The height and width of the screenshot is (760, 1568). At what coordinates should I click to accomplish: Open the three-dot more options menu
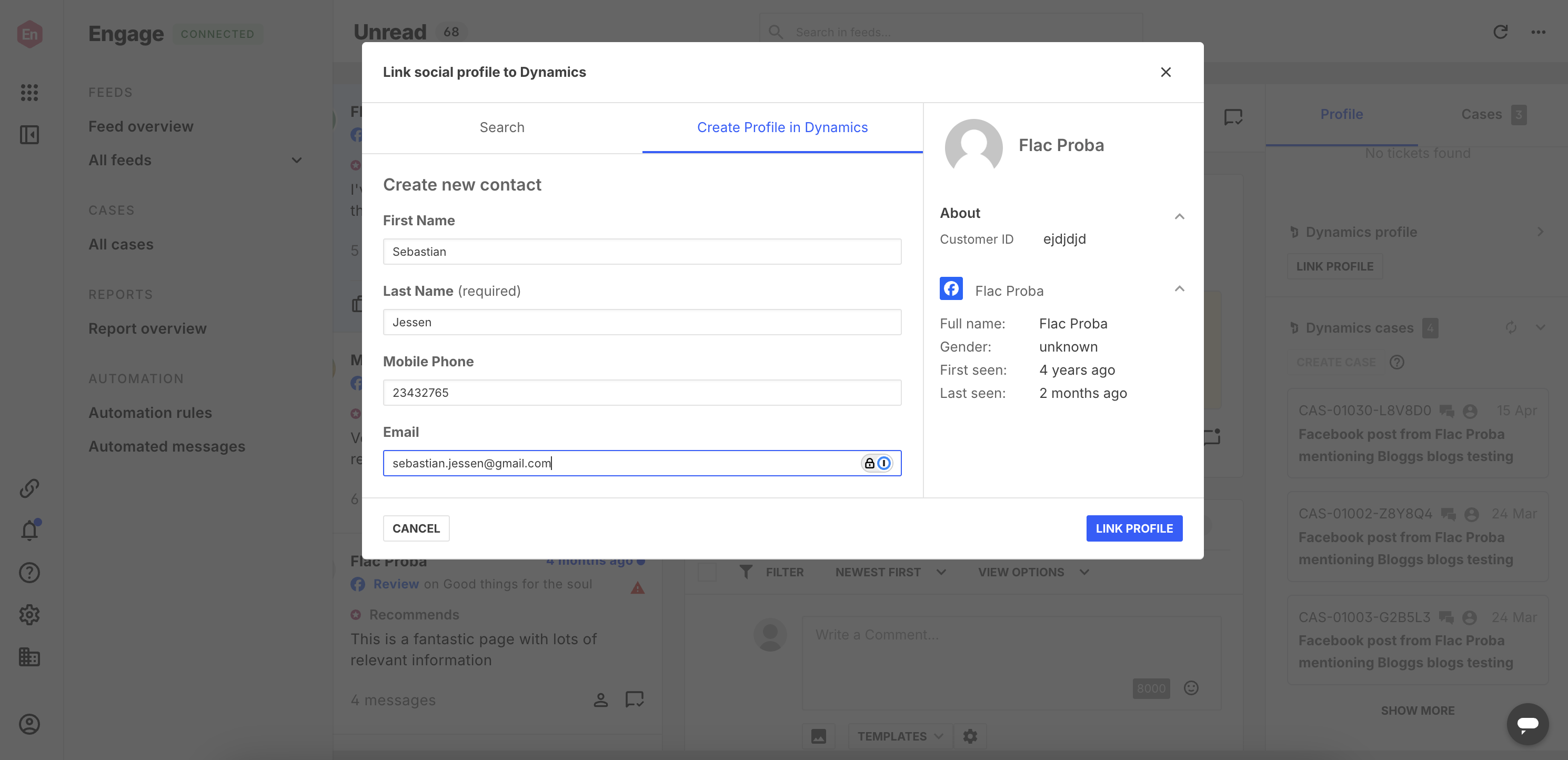(1538, 32)
